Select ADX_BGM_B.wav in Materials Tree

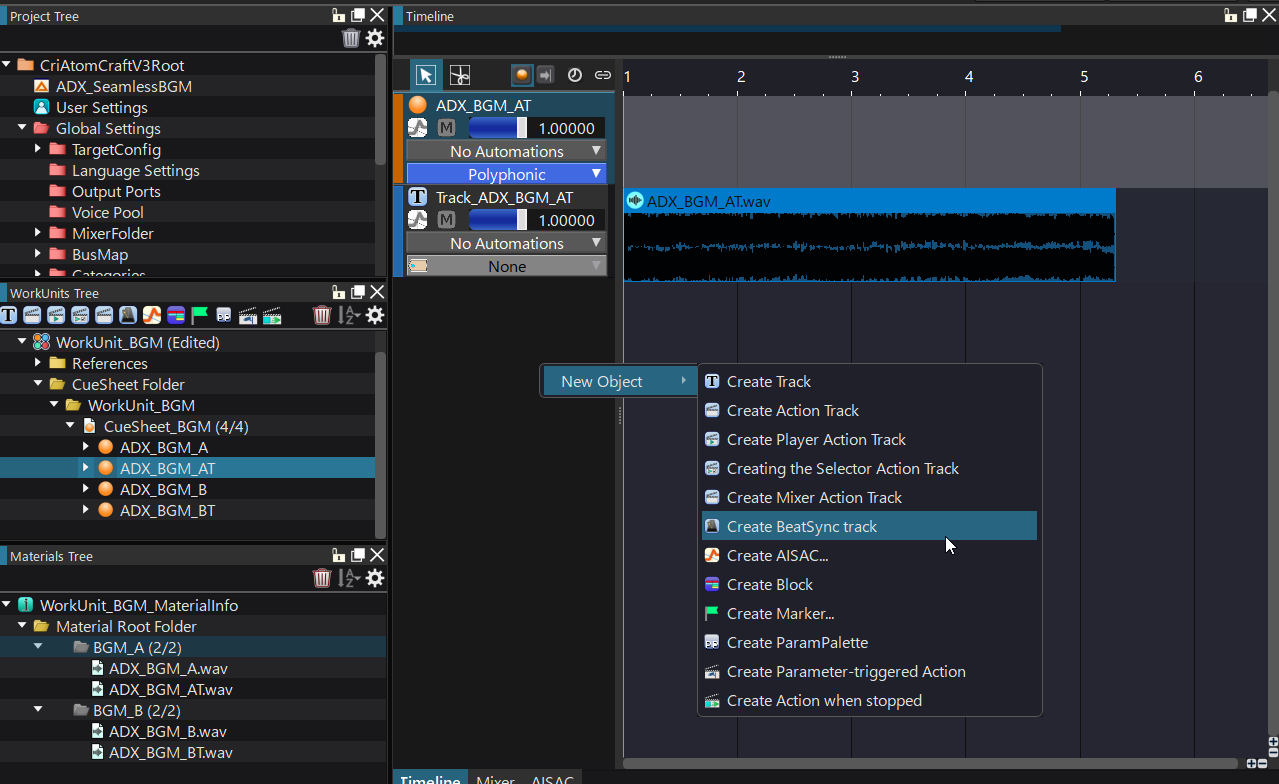coord(167,731)
